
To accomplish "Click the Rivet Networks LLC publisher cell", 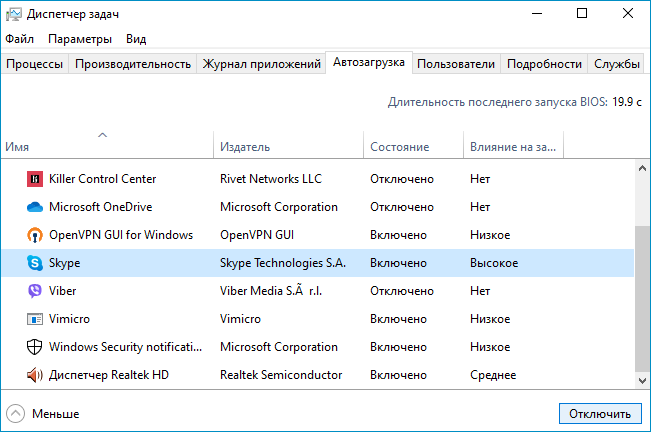I will (x=271, y=179).
